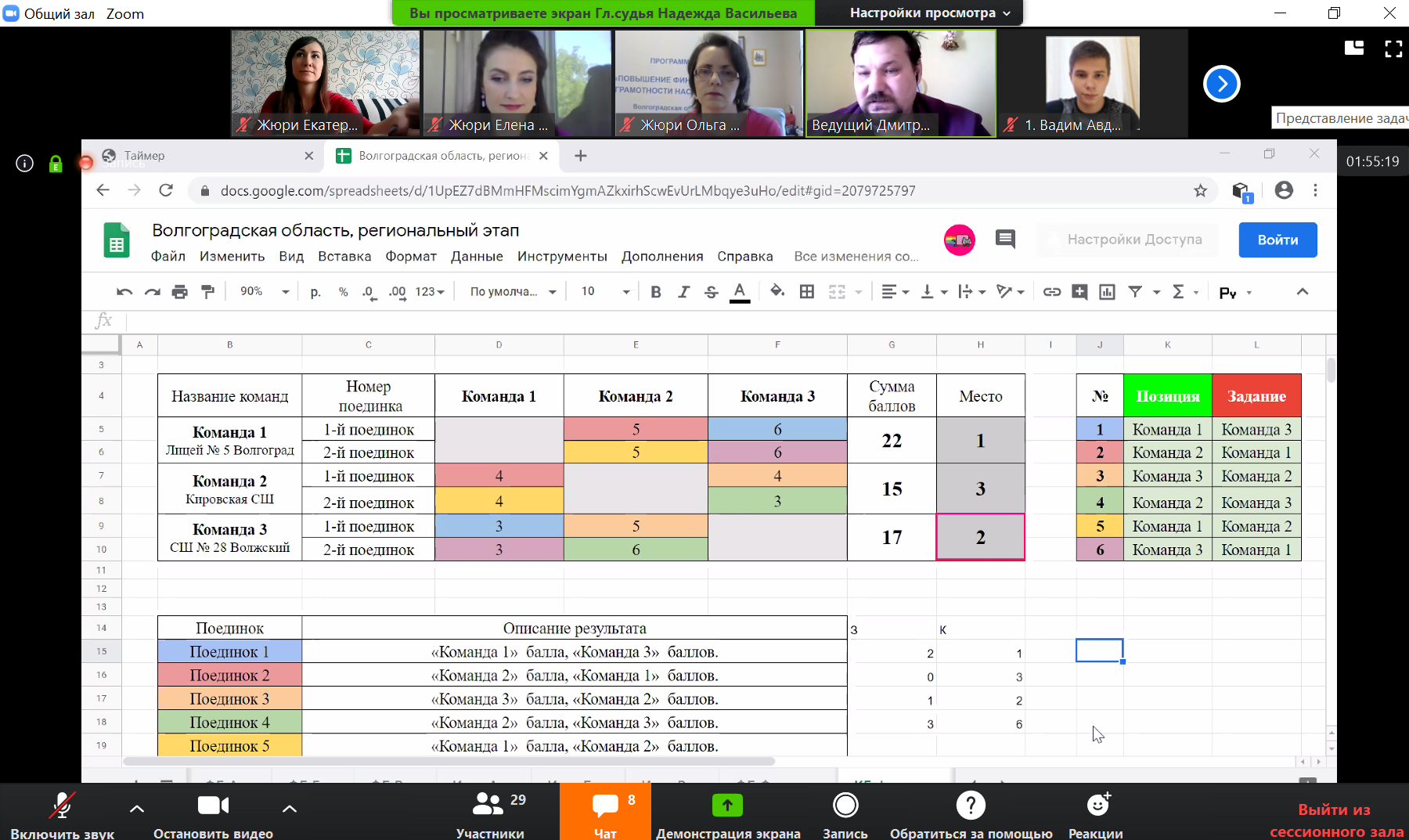Click the fill color bucket icon

pyautogui.click(x=777, y=291)
